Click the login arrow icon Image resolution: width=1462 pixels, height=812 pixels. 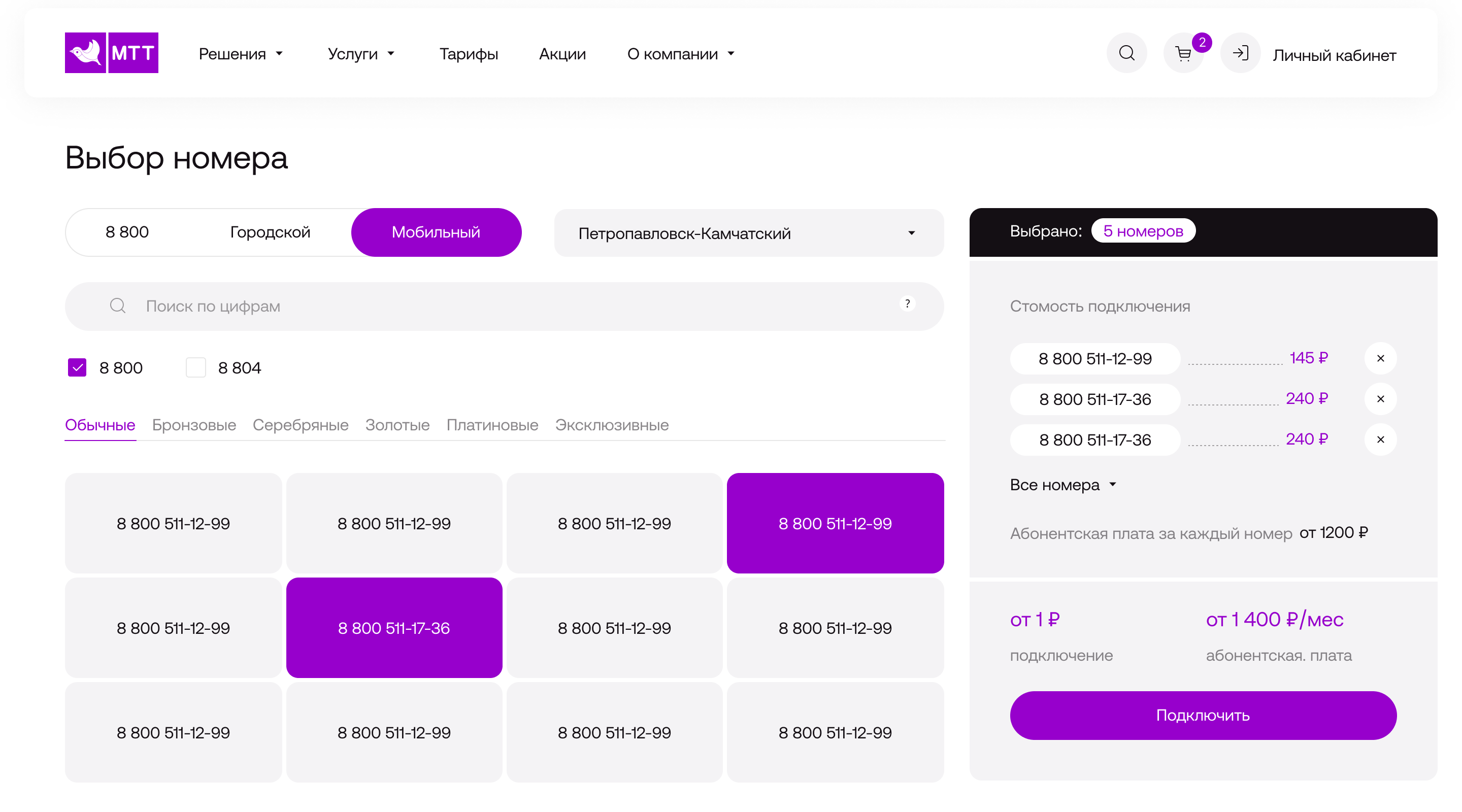tap(1240, 53)
